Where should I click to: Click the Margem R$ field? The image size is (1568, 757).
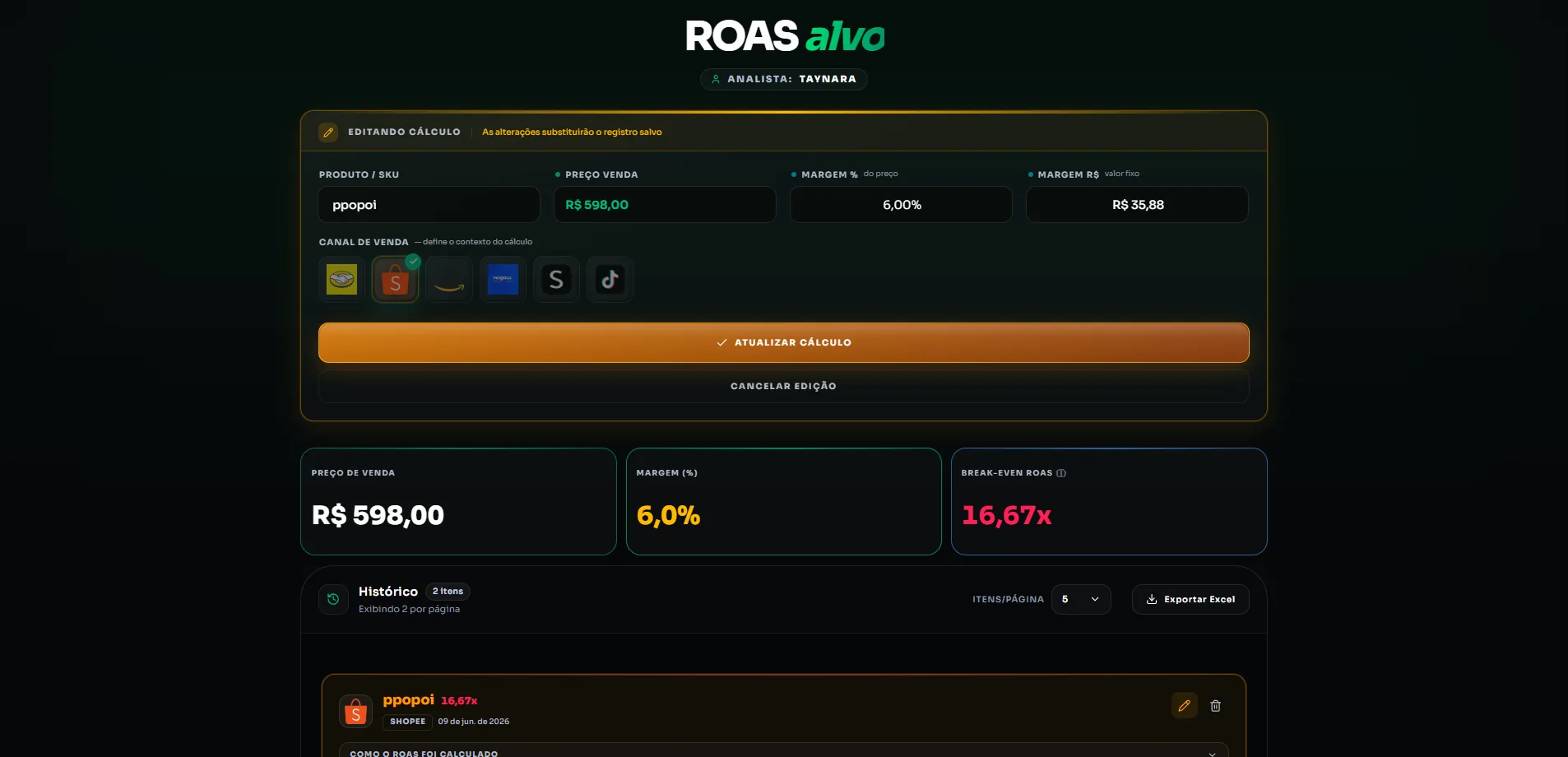click(1137, 204)
